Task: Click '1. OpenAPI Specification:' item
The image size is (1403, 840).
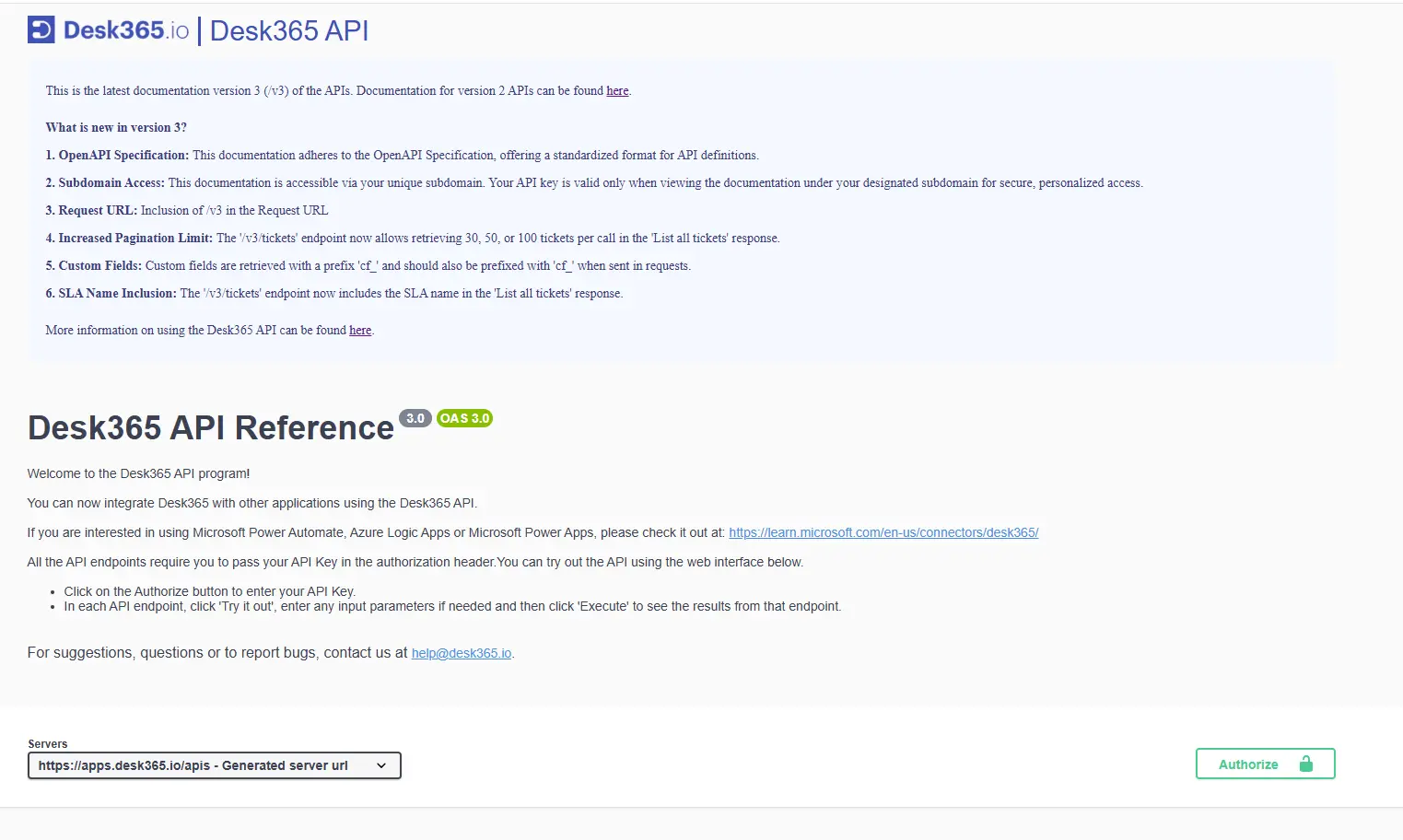Action: 117,155
